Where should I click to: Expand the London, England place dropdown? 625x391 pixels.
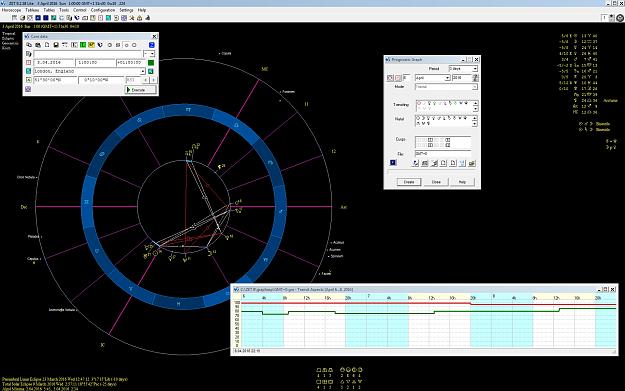point(143,71)
